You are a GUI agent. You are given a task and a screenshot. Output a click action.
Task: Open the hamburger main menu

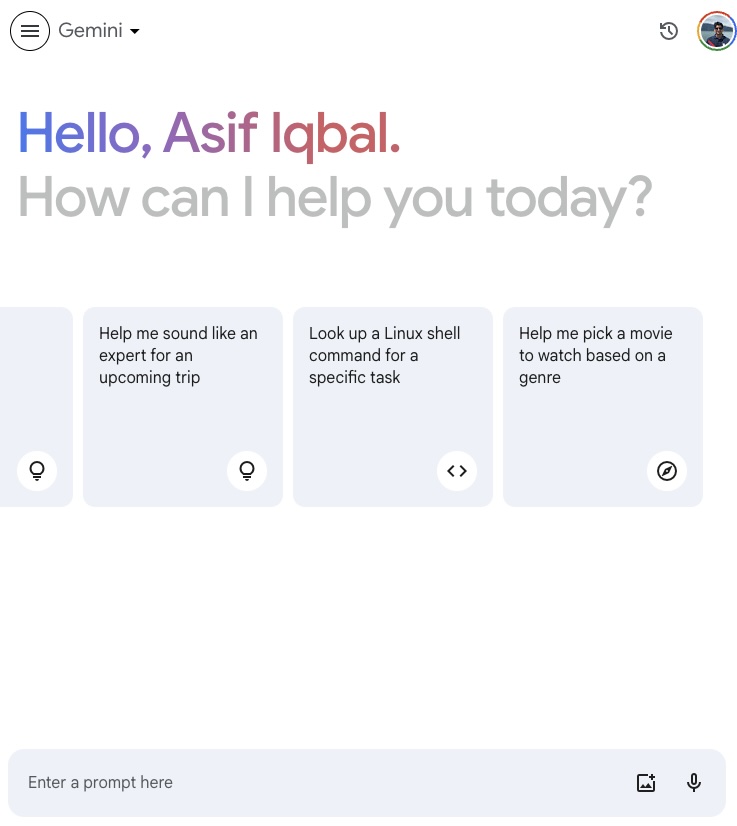30,31
